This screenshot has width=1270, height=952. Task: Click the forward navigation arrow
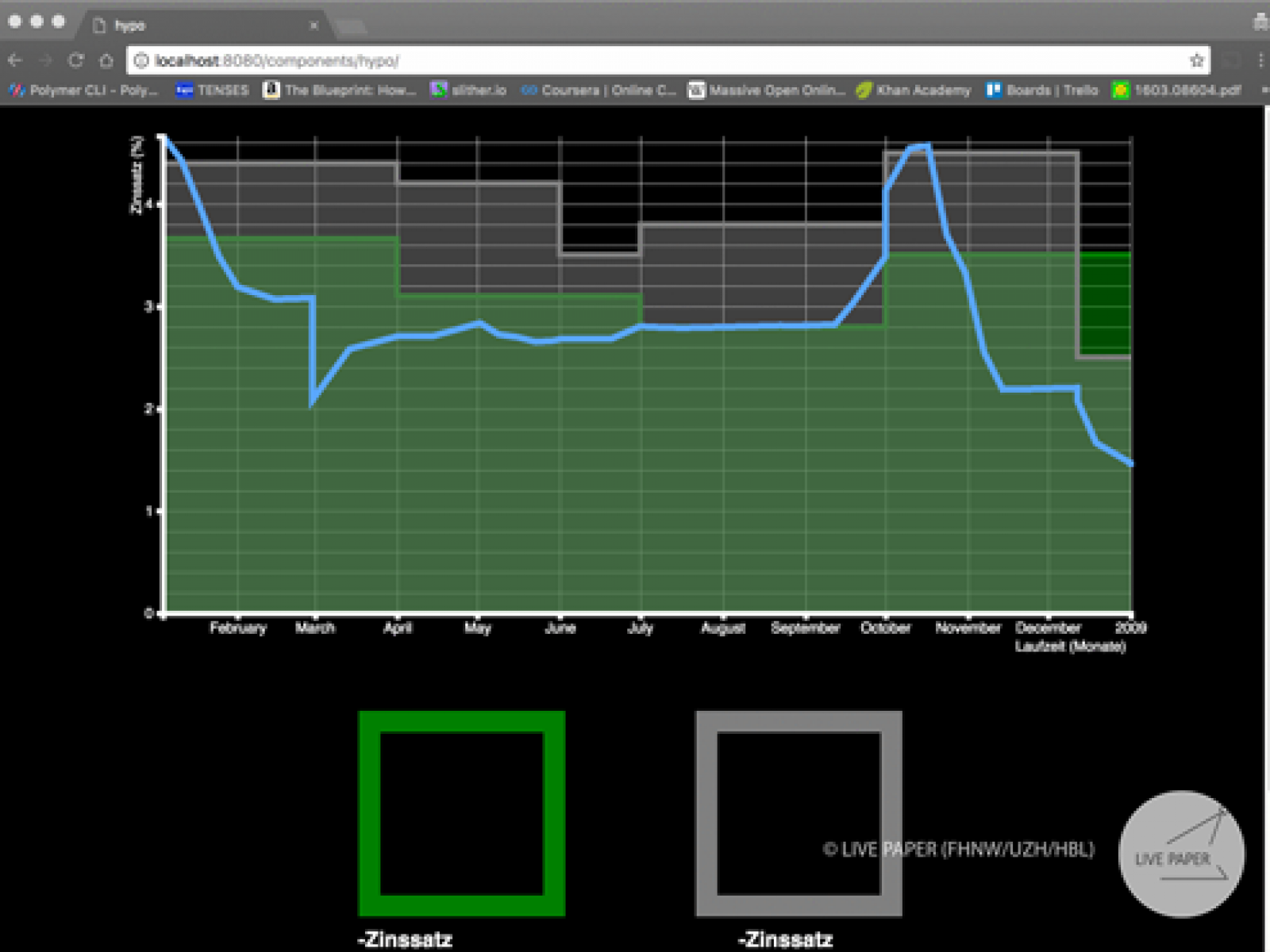45,60
